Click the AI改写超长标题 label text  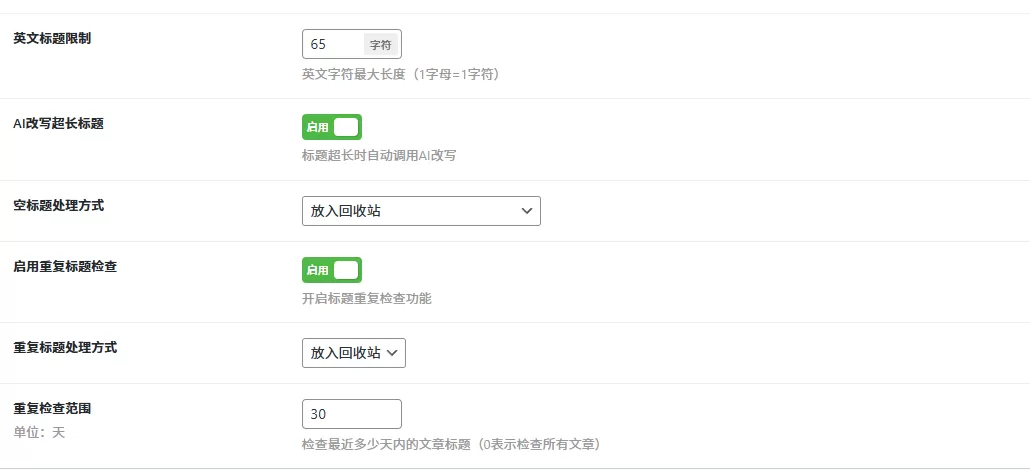click(59, 124)
